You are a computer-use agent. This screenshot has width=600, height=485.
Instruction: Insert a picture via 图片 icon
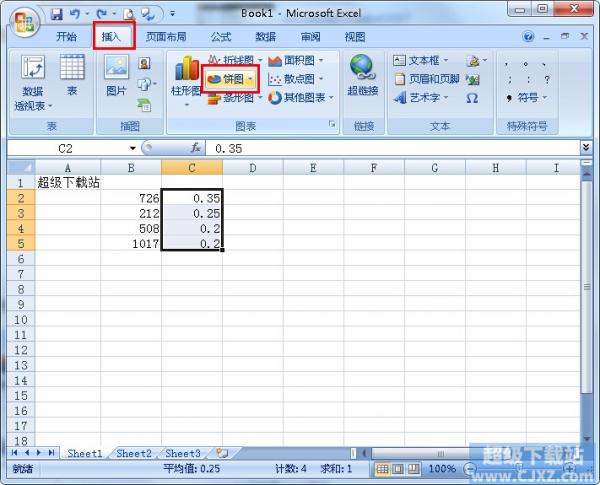(x=116, y=75)
